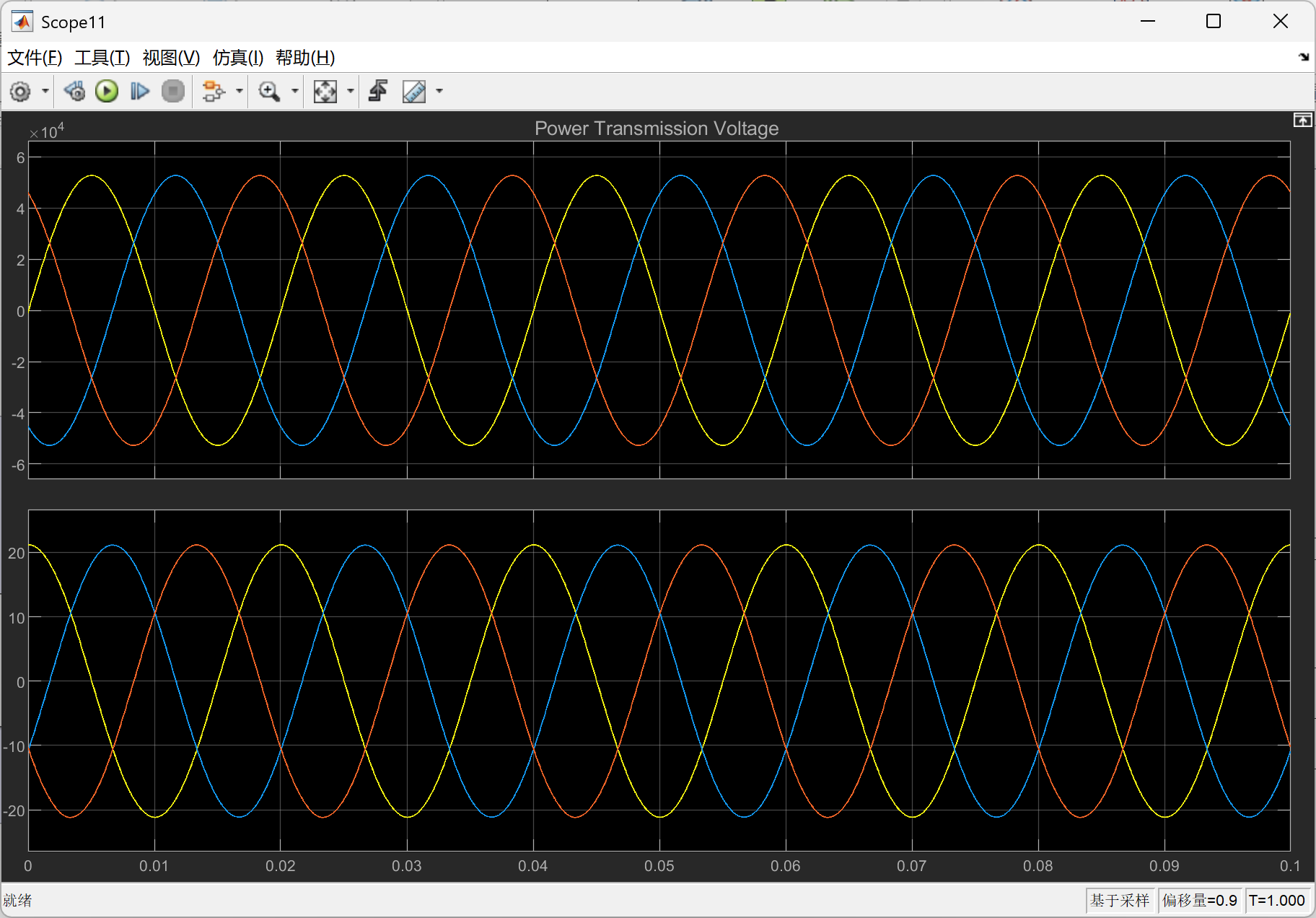Open the 帮助(H) menu
Image resolution: width=1316 pixels, height=918 pixels.
[x=305, y=58]
